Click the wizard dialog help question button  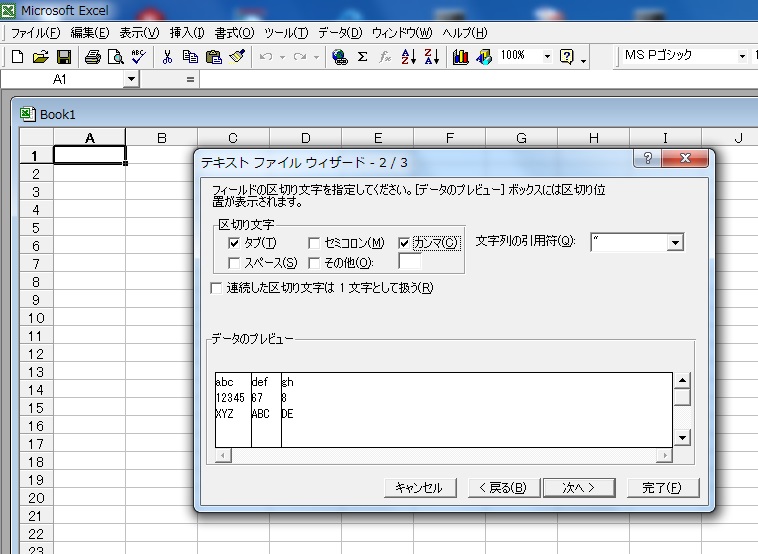click(x=648, y=158)
